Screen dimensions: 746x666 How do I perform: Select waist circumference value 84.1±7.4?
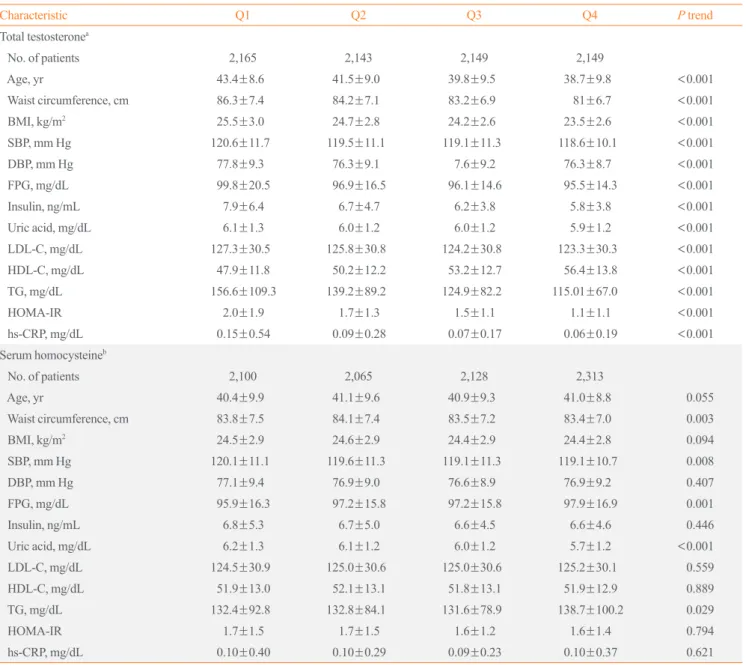click(x=356, y=419)
